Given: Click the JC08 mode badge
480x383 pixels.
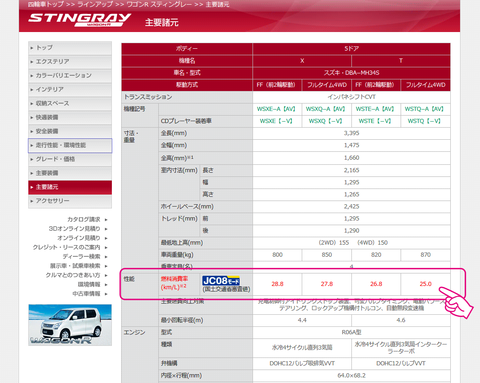Looking at the screenshot, I should pyautogui.click(x=221, y=281).
